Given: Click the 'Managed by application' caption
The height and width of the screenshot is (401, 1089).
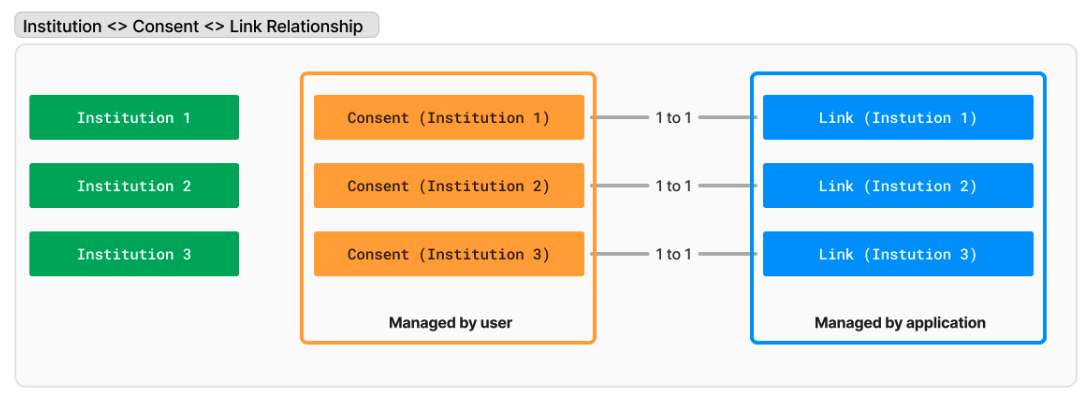Looking at the screenshot, I should pyautogui.click(x=899, y=322).
